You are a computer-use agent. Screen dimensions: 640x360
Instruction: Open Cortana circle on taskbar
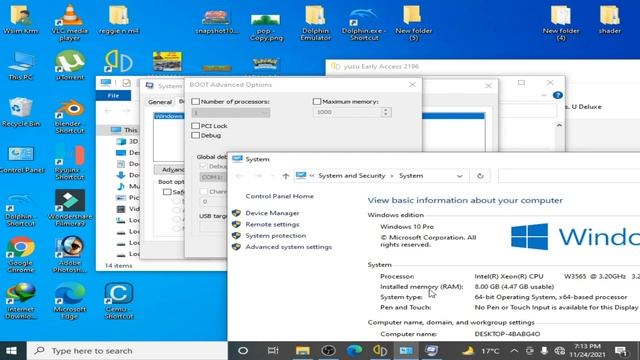click(243, 351)
